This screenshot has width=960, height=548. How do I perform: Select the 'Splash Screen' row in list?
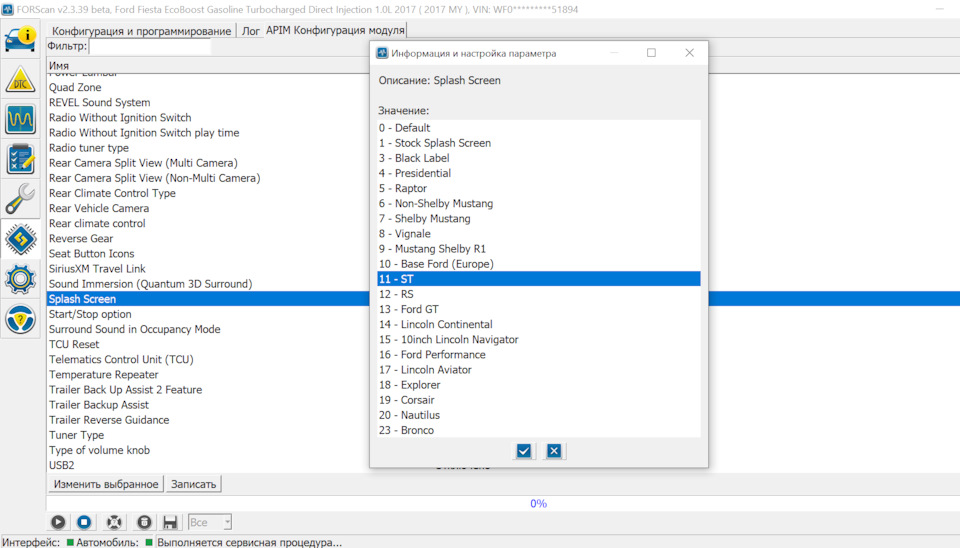(208, 299)
